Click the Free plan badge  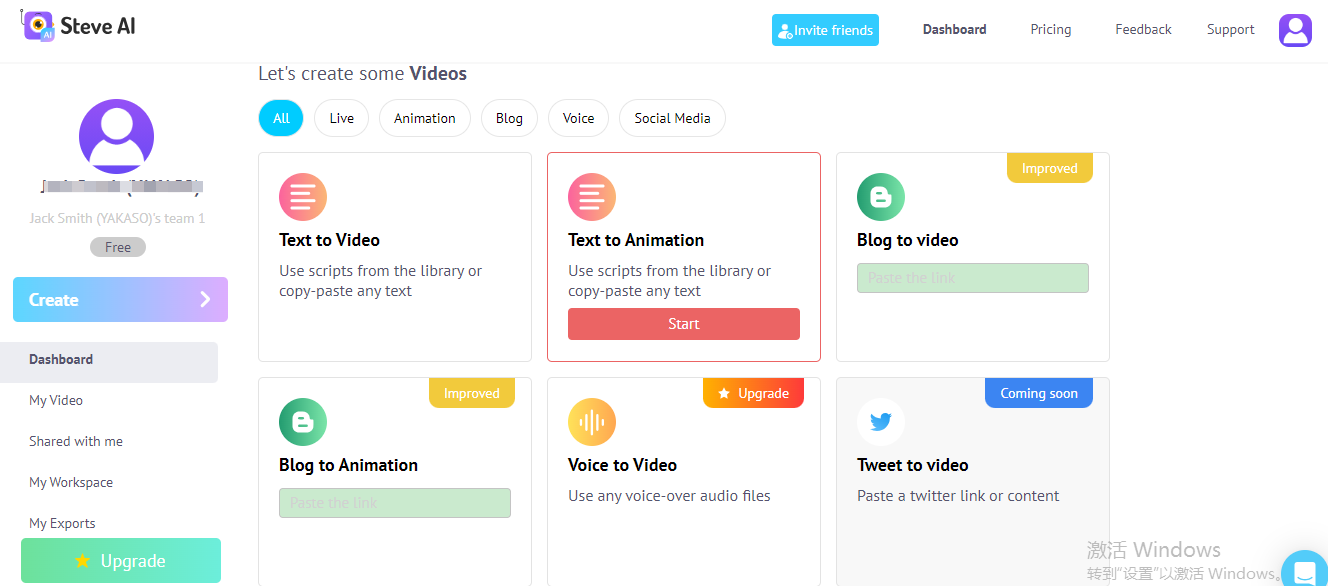118,247
